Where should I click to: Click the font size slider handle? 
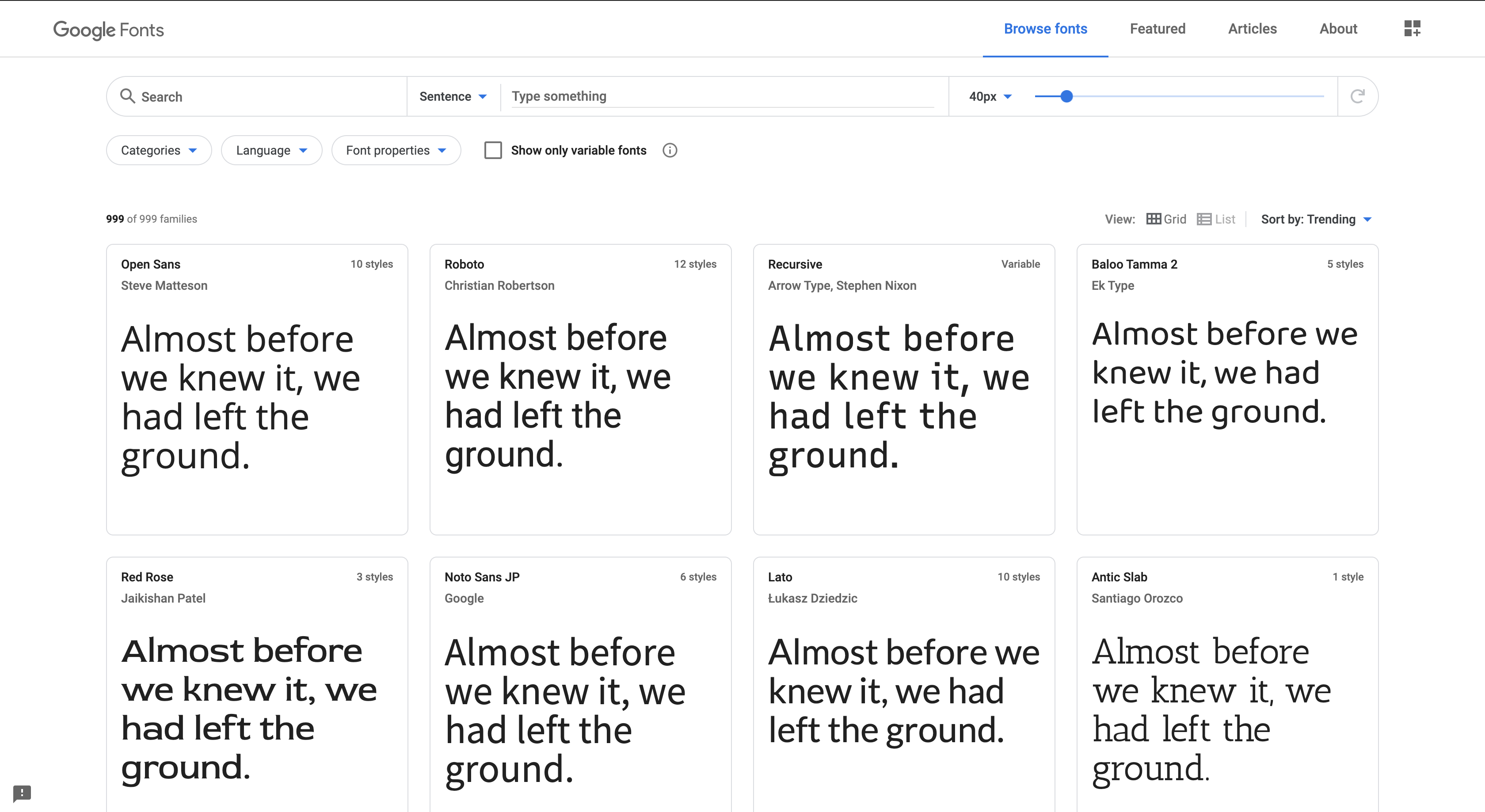1066,96
